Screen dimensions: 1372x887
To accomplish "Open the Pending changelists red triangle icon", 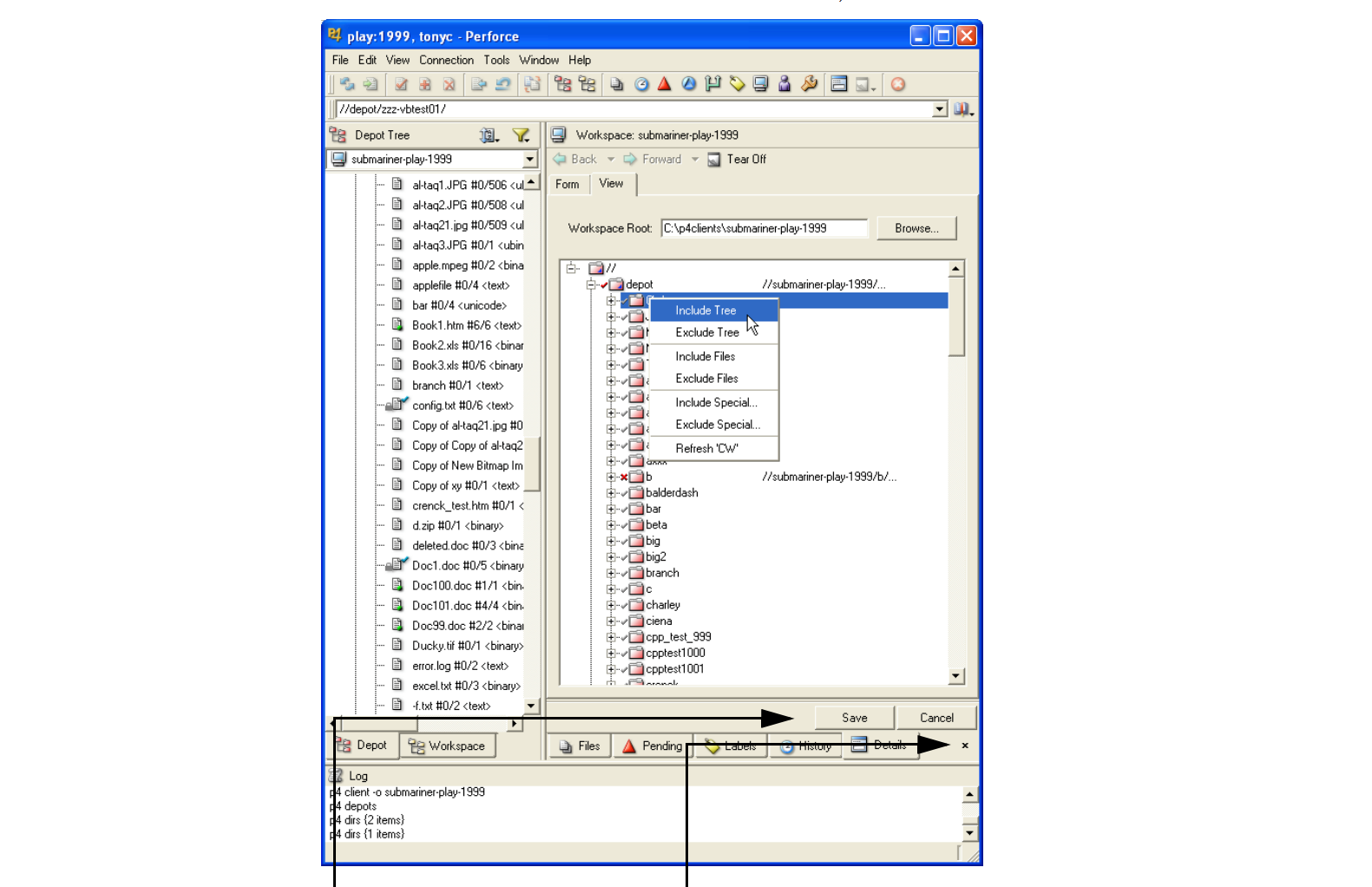I will point(665,84).
